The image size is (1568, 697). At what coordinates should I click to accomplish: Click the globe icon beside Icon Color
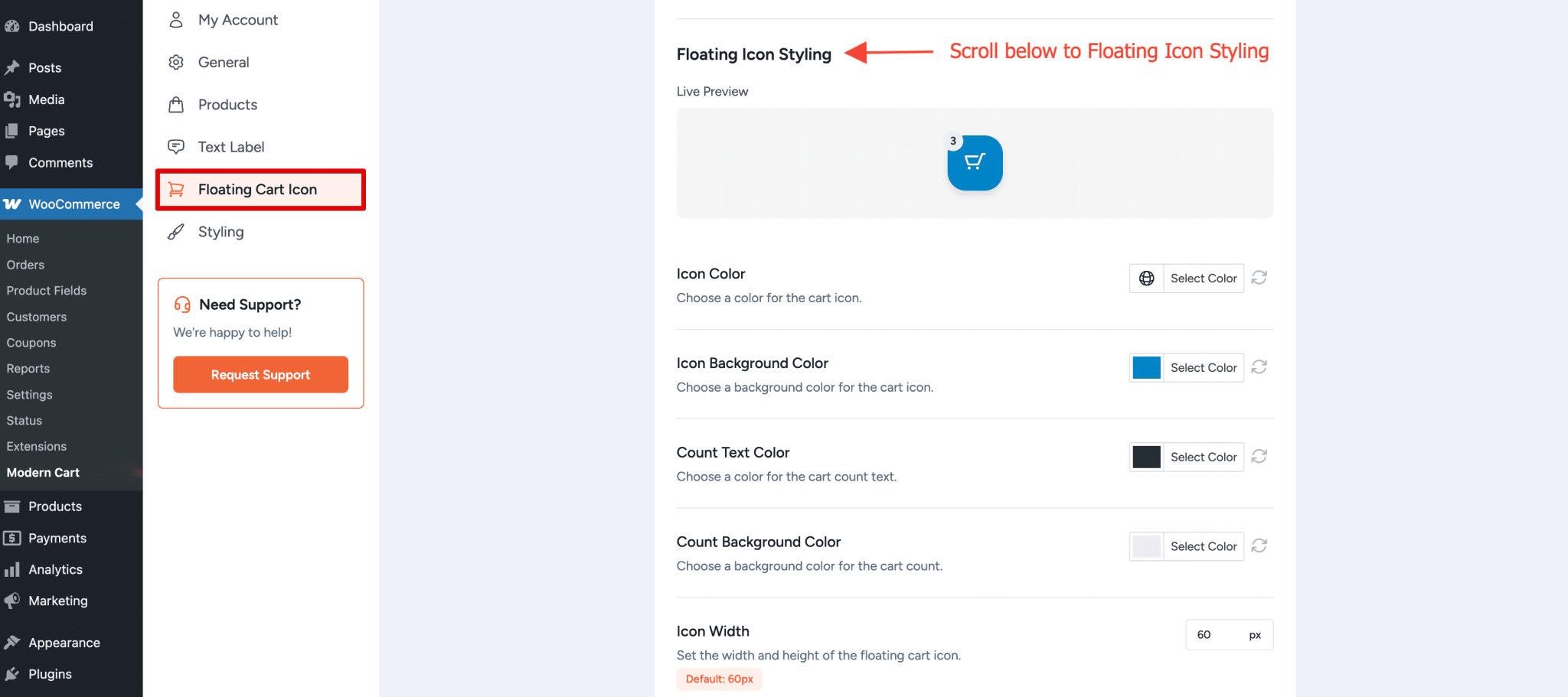pyautogui.click(x=1146, y=278)
